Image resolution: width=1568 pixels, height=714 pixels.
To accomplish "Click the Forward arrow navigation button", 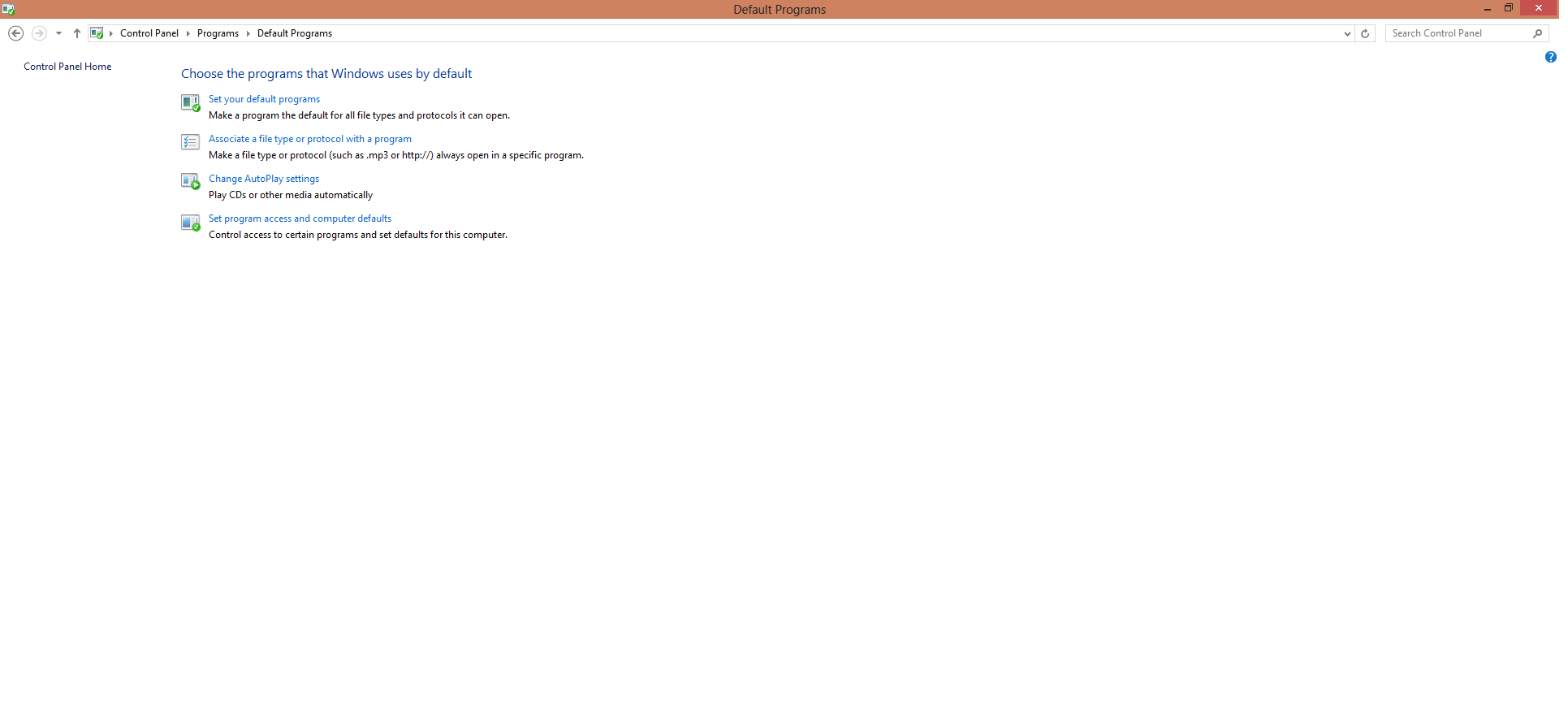I will [x=39, y=33].
